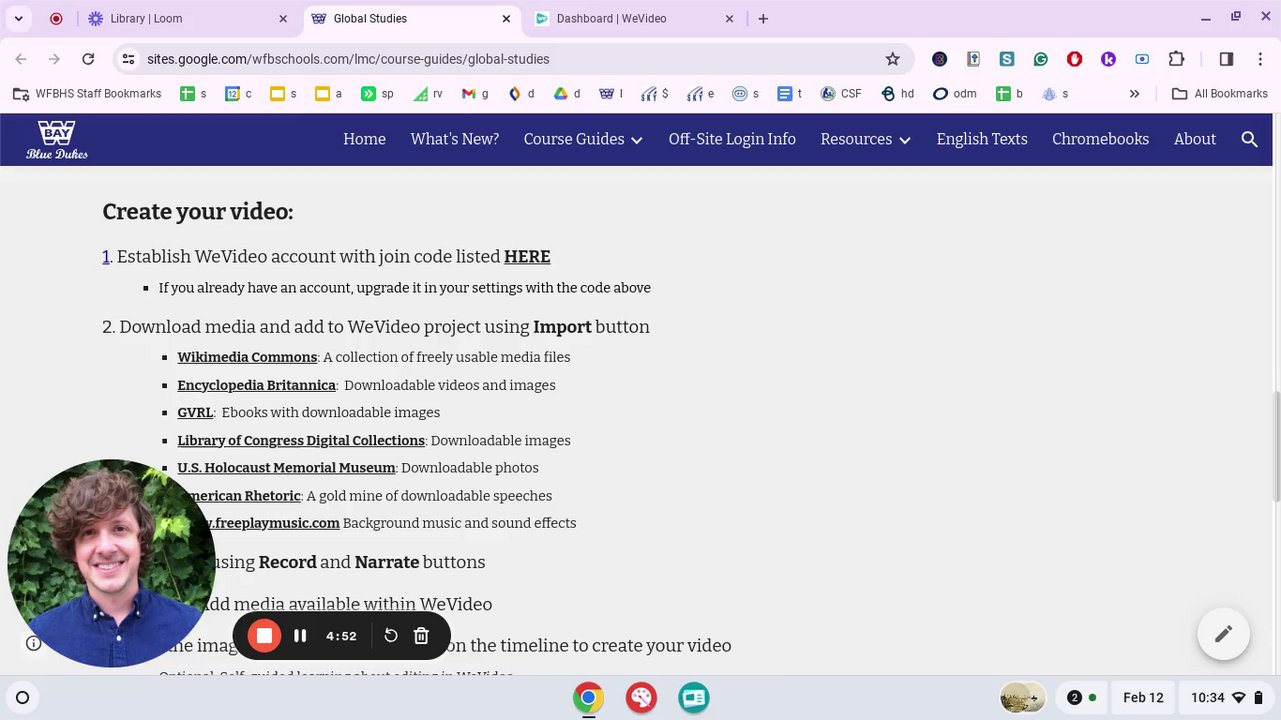Bookmark this page with the star

coord(893,59)
